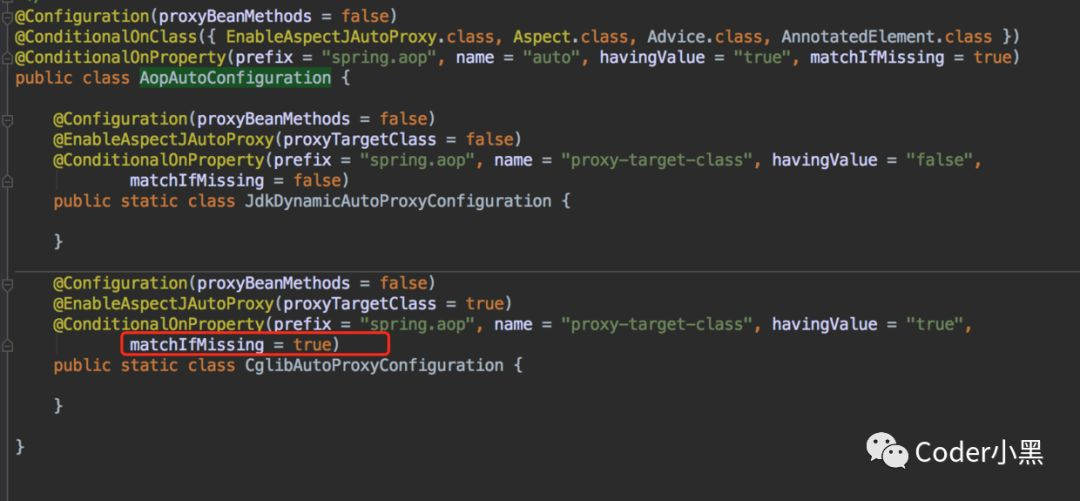Click @EnableAspectJAutoProxy annotation with proxyTargetClass = true

(x=164, y=303)
